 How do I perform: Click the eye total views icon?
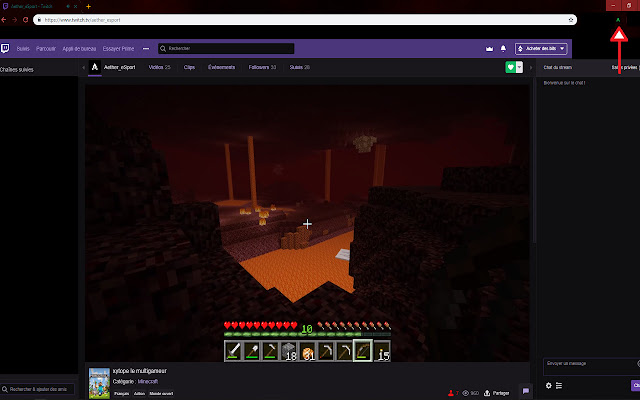point(465,393)
